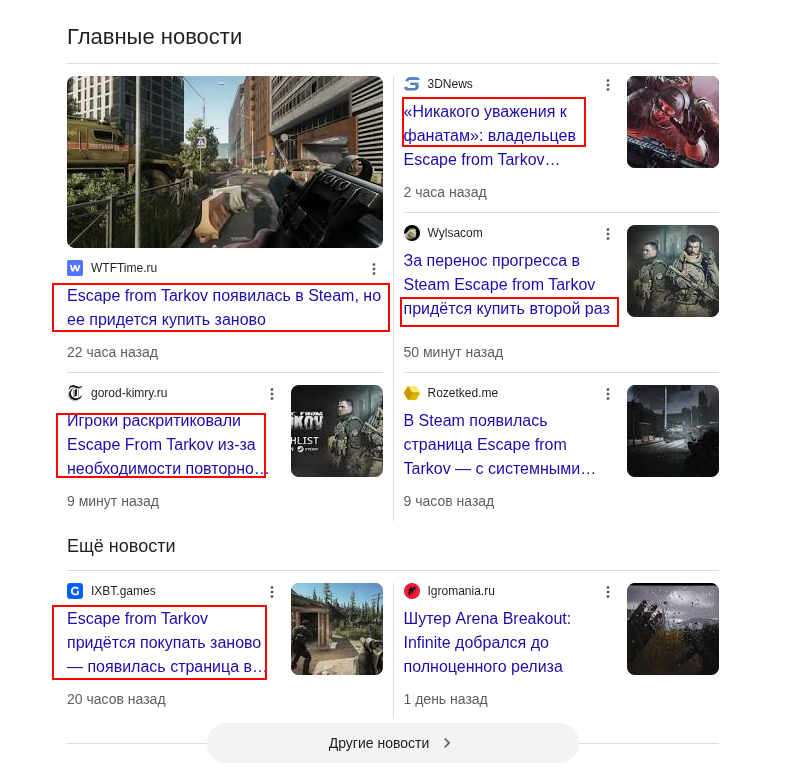Open the 3DNews article red-masked thumbnail
This screenshot has height=776, width=790.
pyautogui.click(x=673, y=122)
